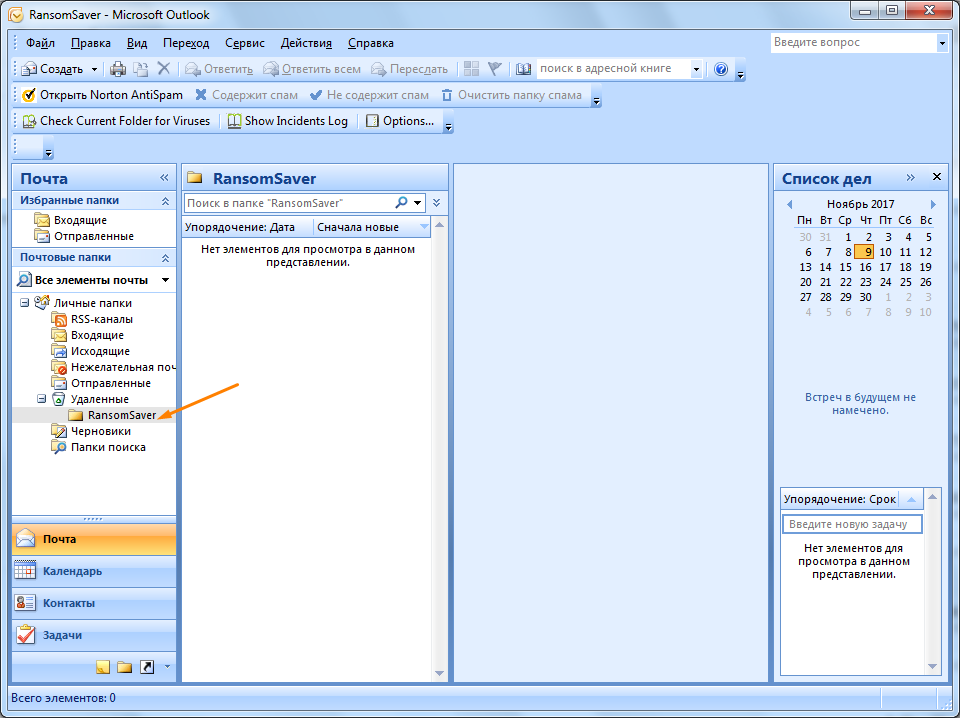Viewport: 960px width, 718px height.
Task: Expand the query builder chevrons
Action: click(x=437, y=203)
